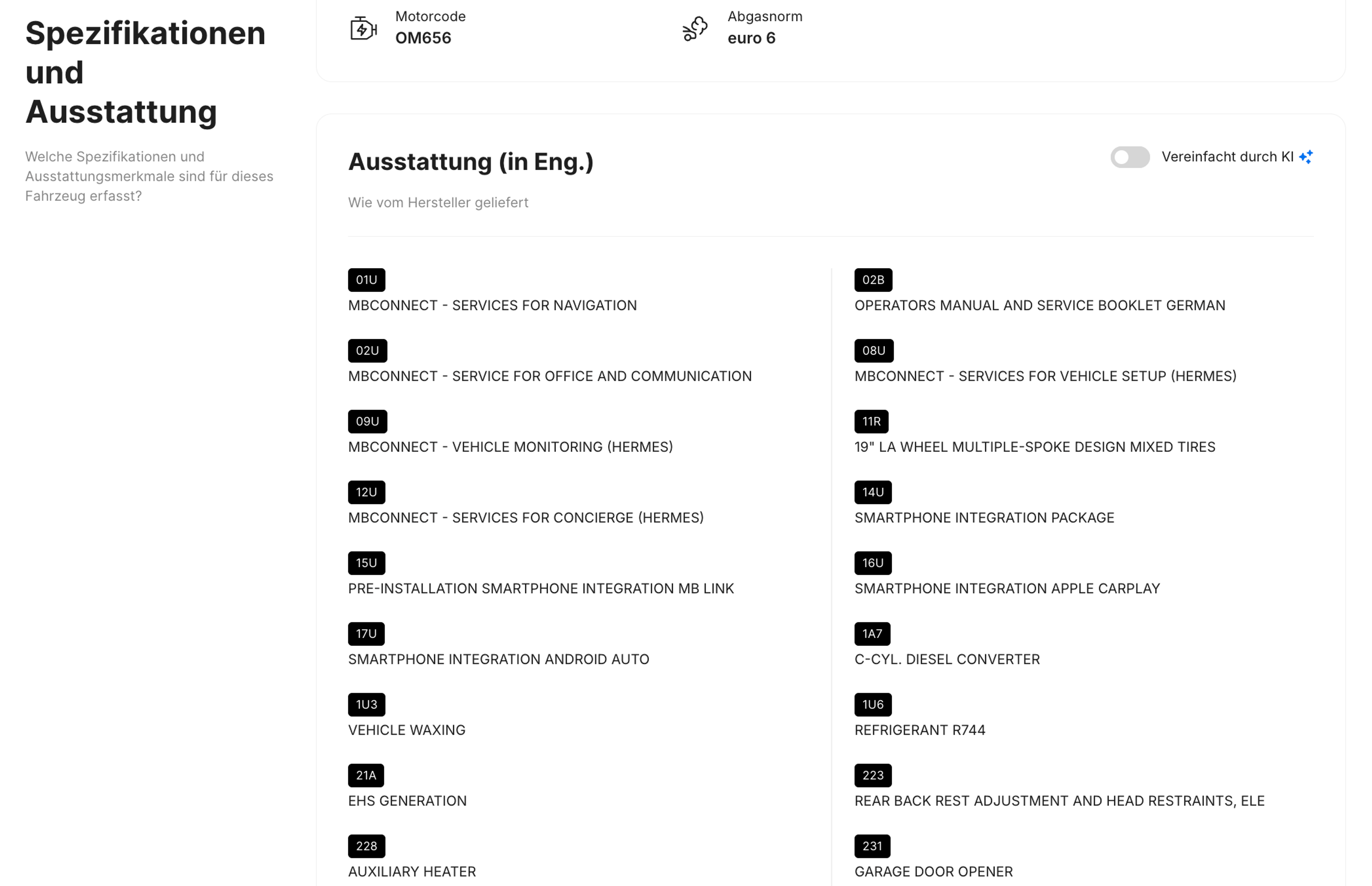Click the exhaust icon next to Abgasnorm
Viewport: 1372px width, 886px height.
695,28
